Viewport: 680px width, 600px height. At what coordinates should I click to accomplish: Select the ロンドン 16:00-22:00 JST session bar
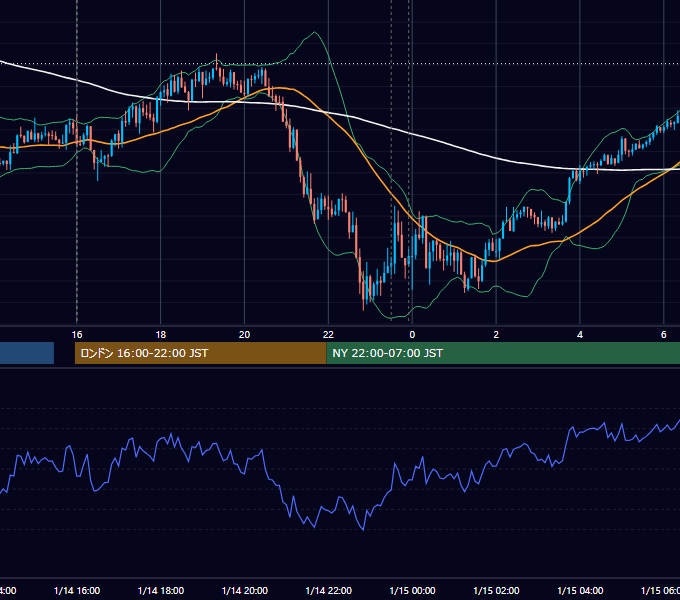pos(200,353)
